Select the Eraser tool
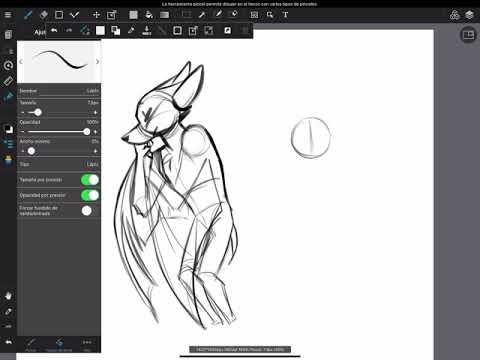The height and width of the screenshot is (360, 480). [x=43, y=15]
